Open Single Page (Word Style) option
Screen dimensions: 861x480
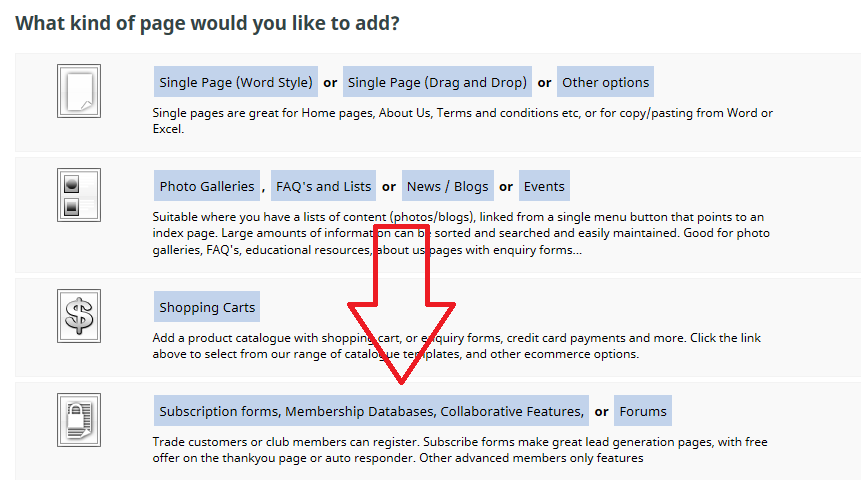236,82
